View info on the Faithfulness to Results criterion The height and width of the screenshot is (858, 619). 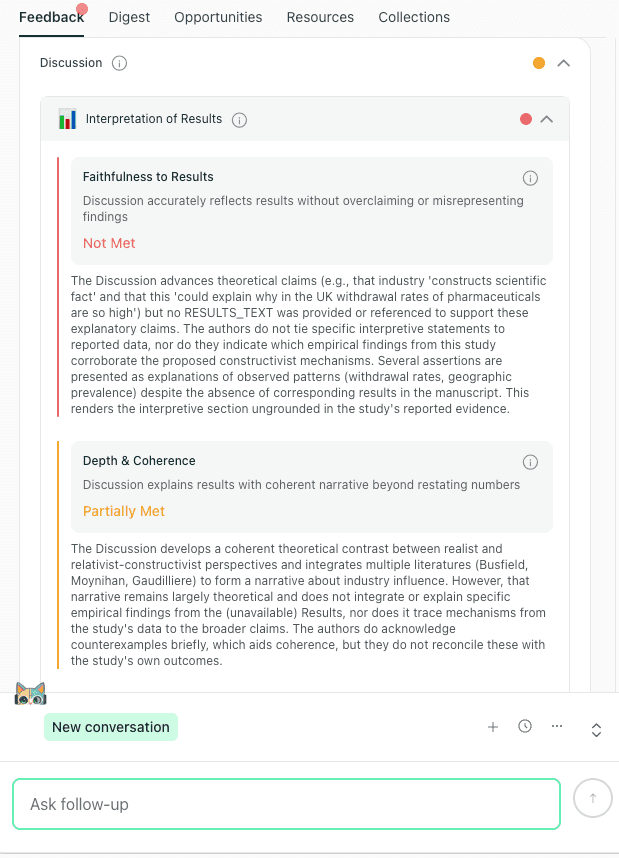[530, 178]
